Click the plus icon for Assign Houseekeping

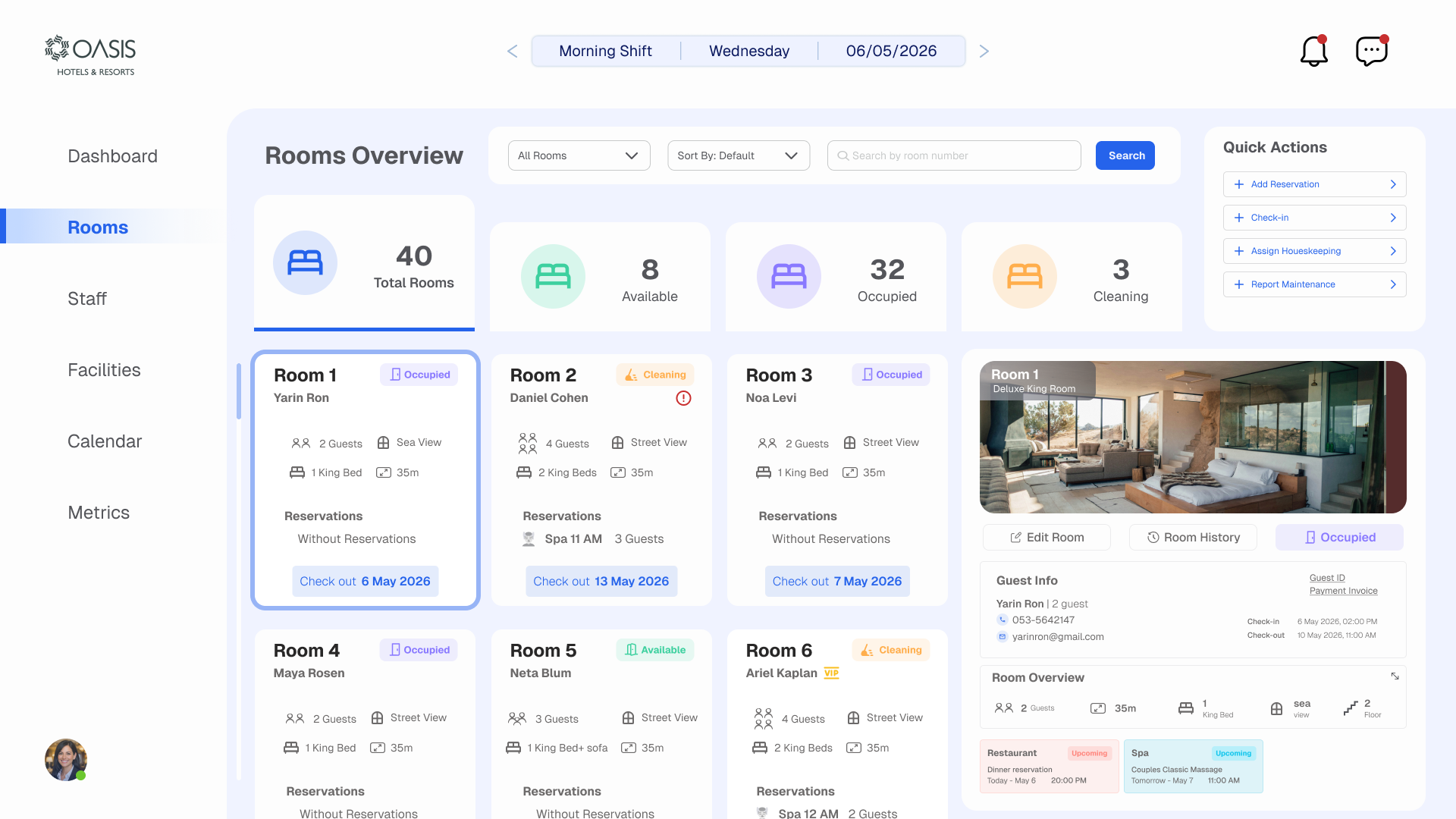(1239, 251)
